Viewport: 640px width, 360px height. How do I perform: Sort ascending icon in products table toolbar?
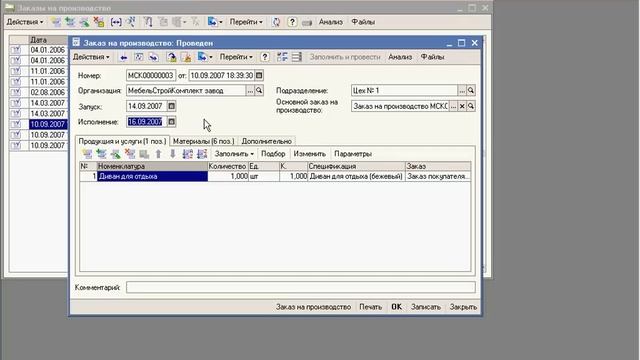pyautogui.click(x=187, y=154)
